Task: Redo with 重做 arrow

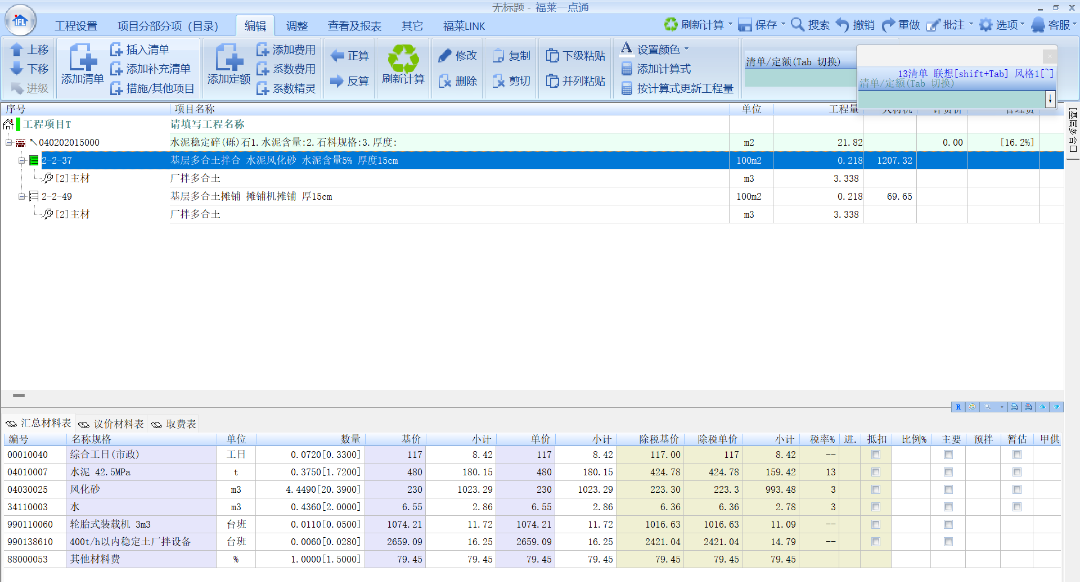Action: pos(901,25)
